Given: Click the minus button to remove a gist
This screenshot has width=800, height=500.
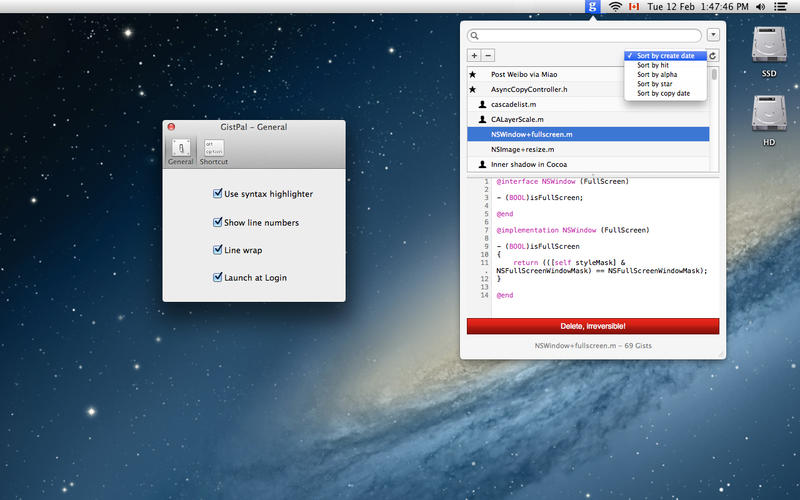Looking at the screenshot, I should [x=488, y=56].
